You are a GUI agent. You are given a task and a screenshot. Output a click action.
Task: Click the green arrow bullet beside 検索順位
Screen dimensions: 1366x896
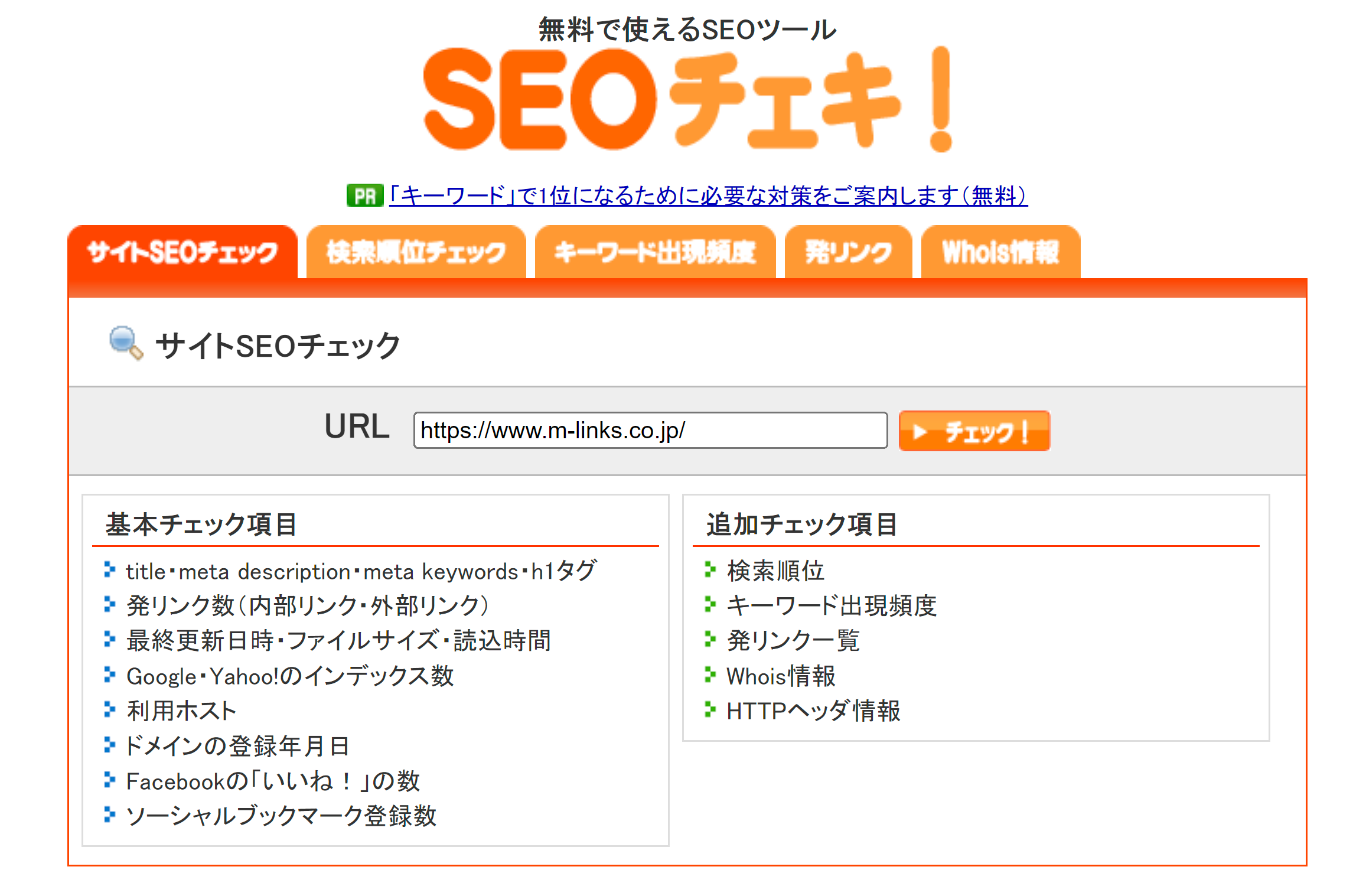[x=710, y=569]
